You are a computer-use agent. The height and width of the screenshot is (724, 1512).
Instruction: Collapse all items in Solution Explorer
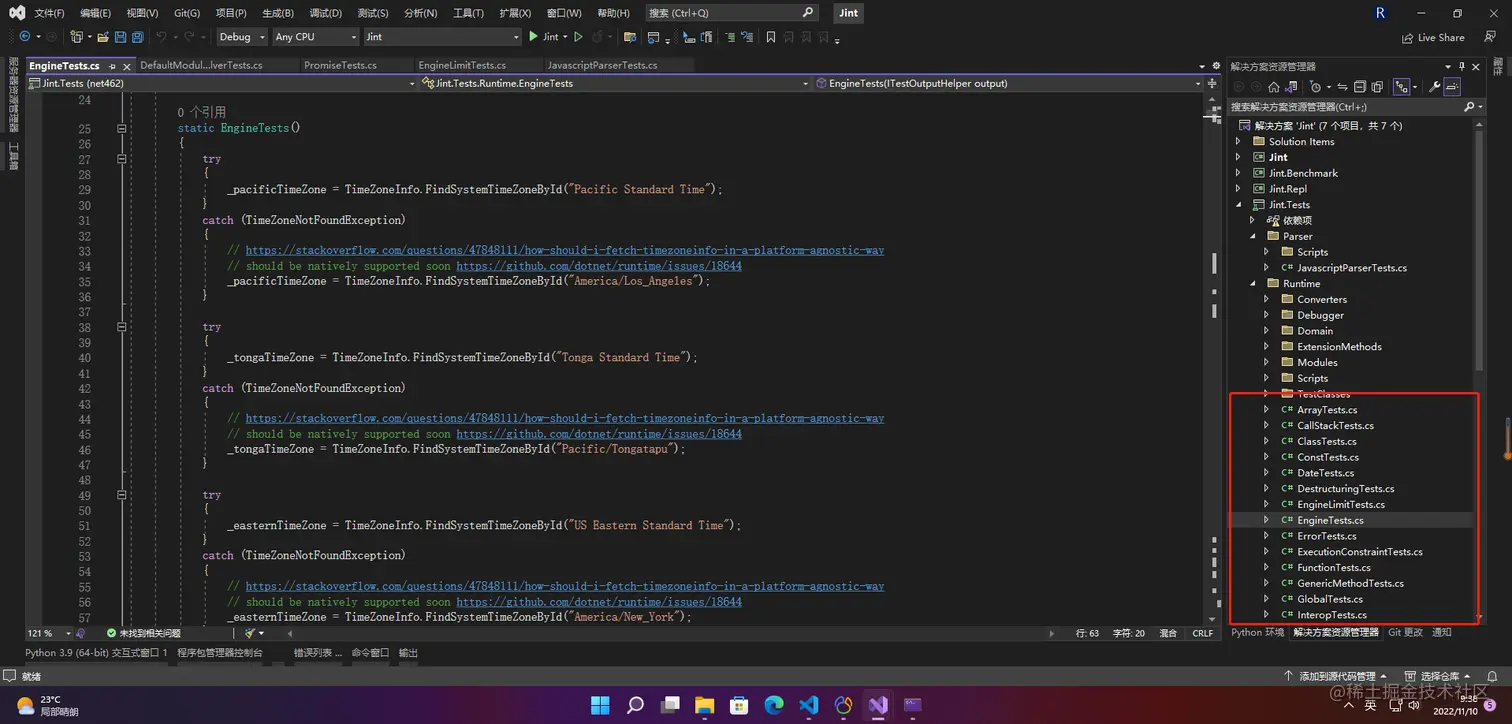click(x=1360, y=87)
